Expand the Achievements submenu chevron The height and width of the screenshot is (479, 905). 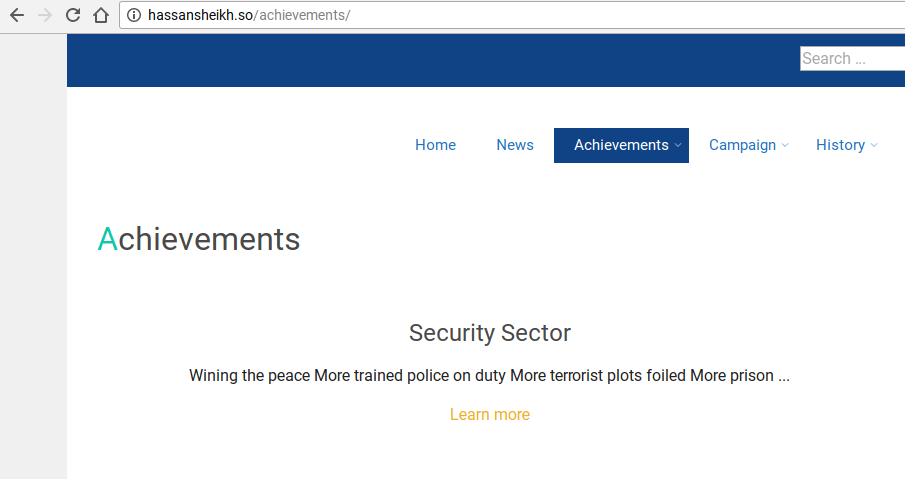click(678, 146)
